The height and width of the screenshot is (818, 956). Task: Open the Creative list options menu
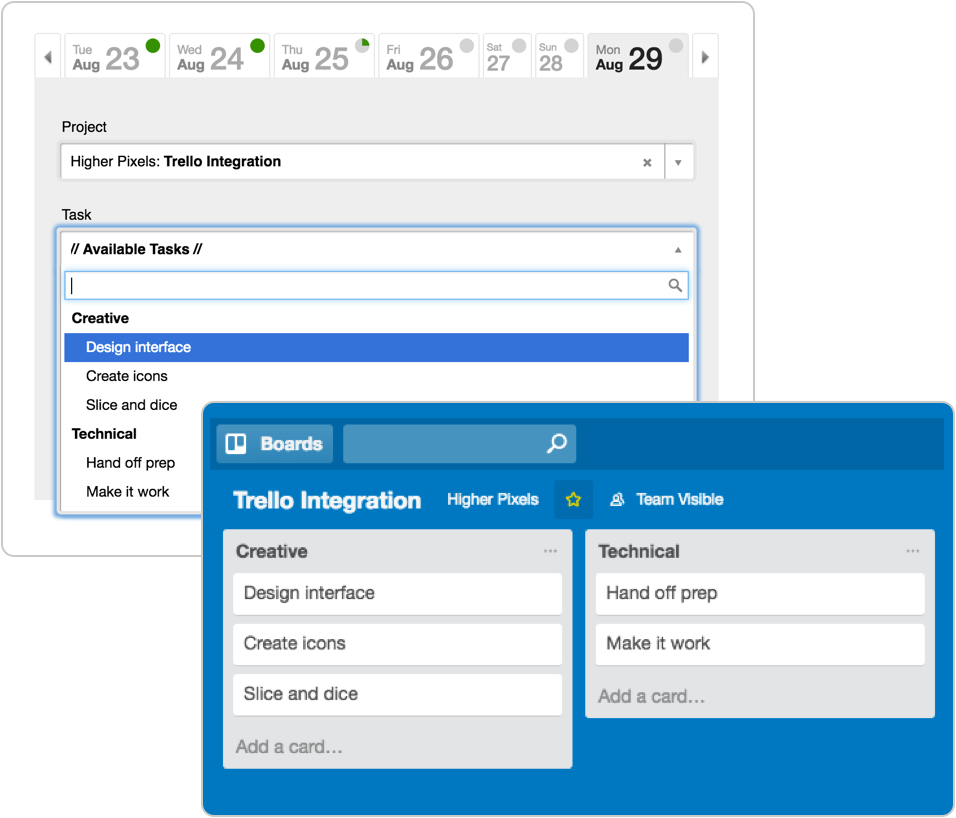(549, 551)
